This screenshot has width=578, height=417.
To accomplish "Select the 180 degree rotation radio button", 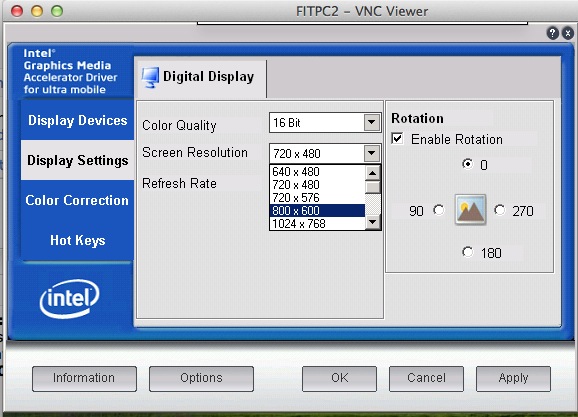I will click(x=467, y=252).
